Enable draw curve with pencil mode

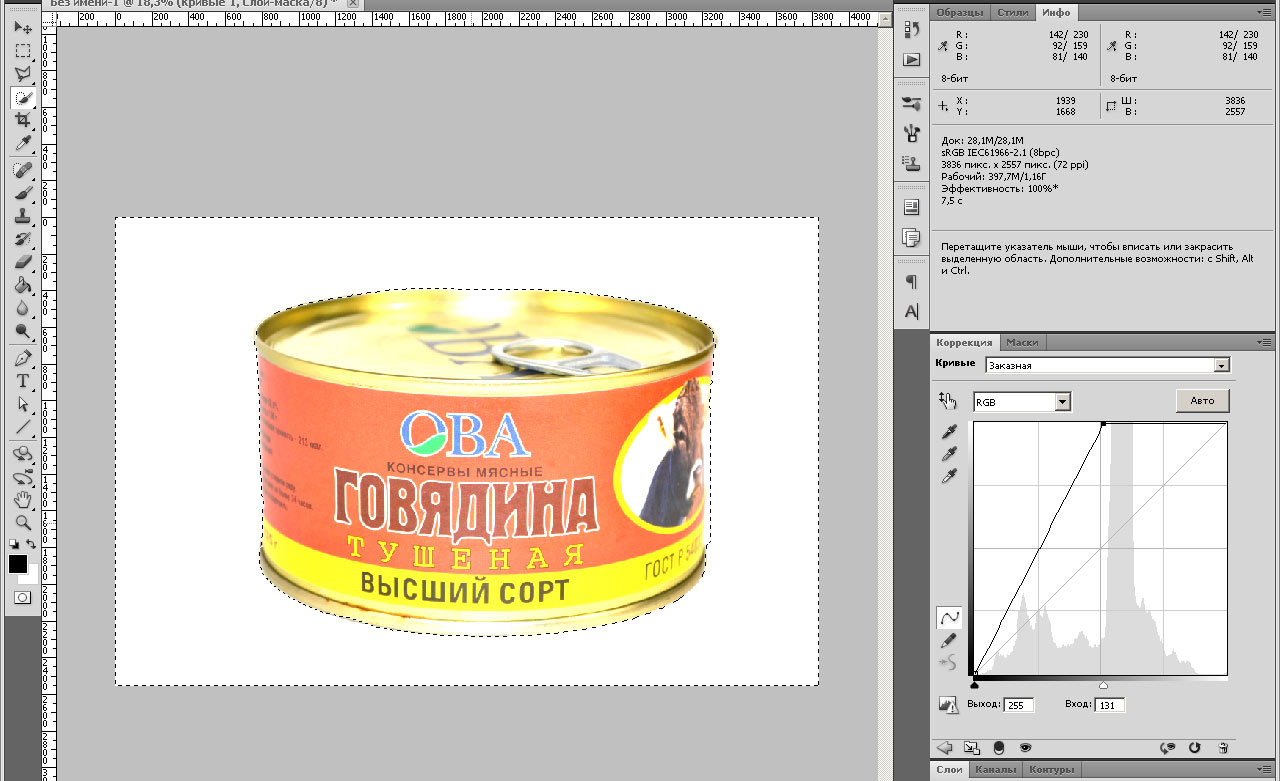click(x=949, y=640)
